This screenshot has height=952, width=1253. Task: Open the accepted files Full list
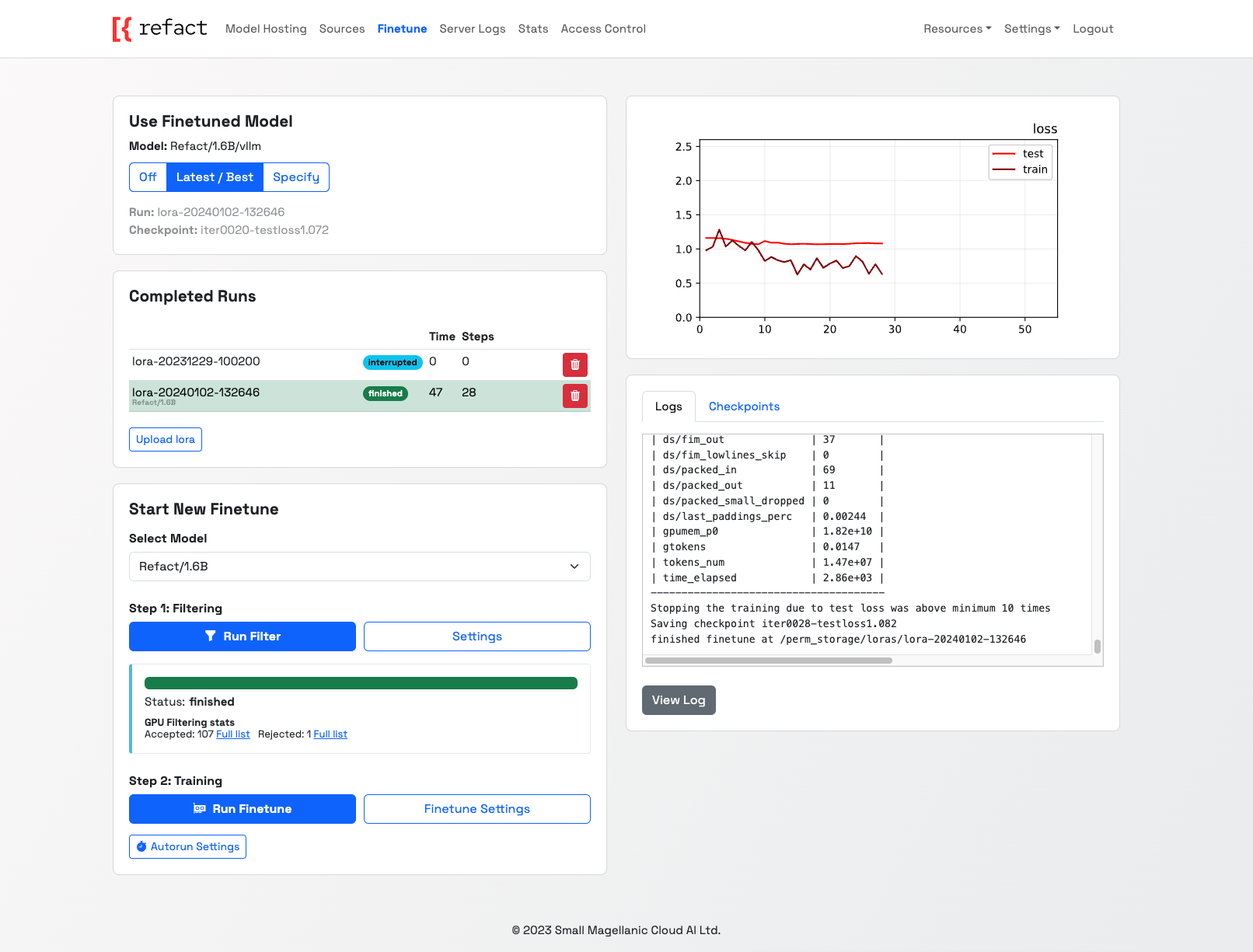click(233, 734)
